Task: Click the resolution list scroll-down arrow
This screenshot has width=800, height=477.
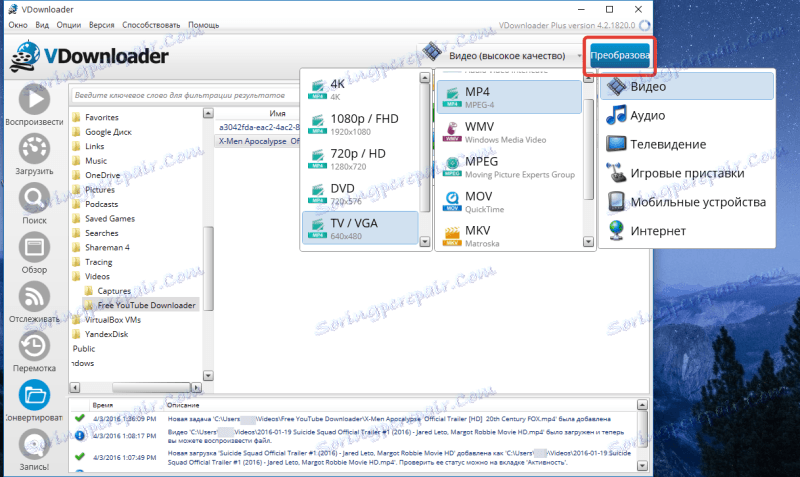Action: pyautogui.click(x=424, y=242)
